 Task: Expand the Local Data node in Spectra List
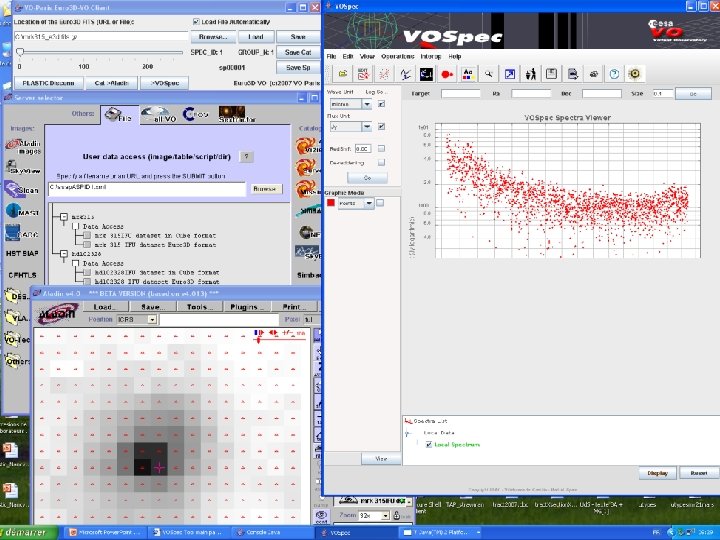(x=408, y=433)
